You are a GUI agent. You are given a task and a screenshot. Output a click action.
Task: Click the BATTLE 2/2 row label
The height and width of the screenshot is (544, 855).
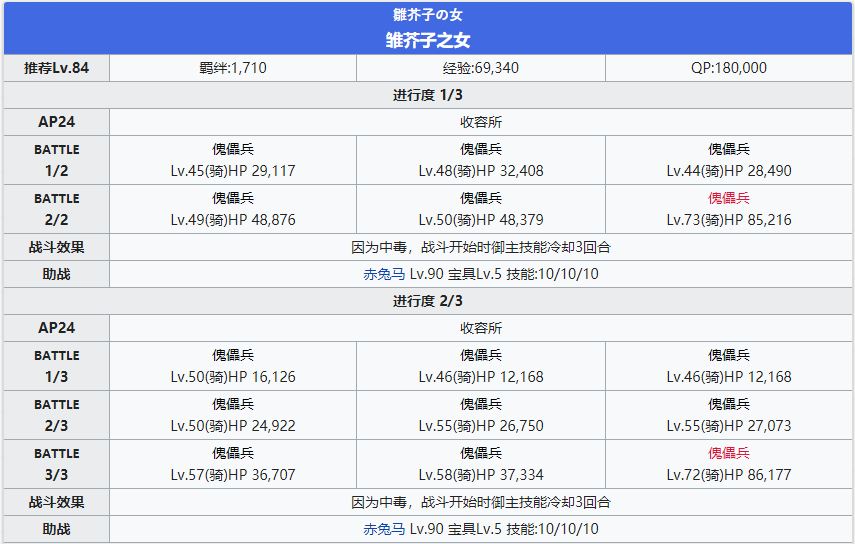coord(56,209)
